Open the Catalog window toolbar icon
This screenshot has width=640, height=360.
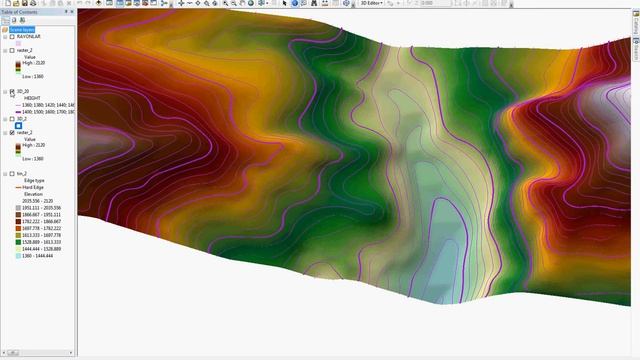tap(128, 3)
